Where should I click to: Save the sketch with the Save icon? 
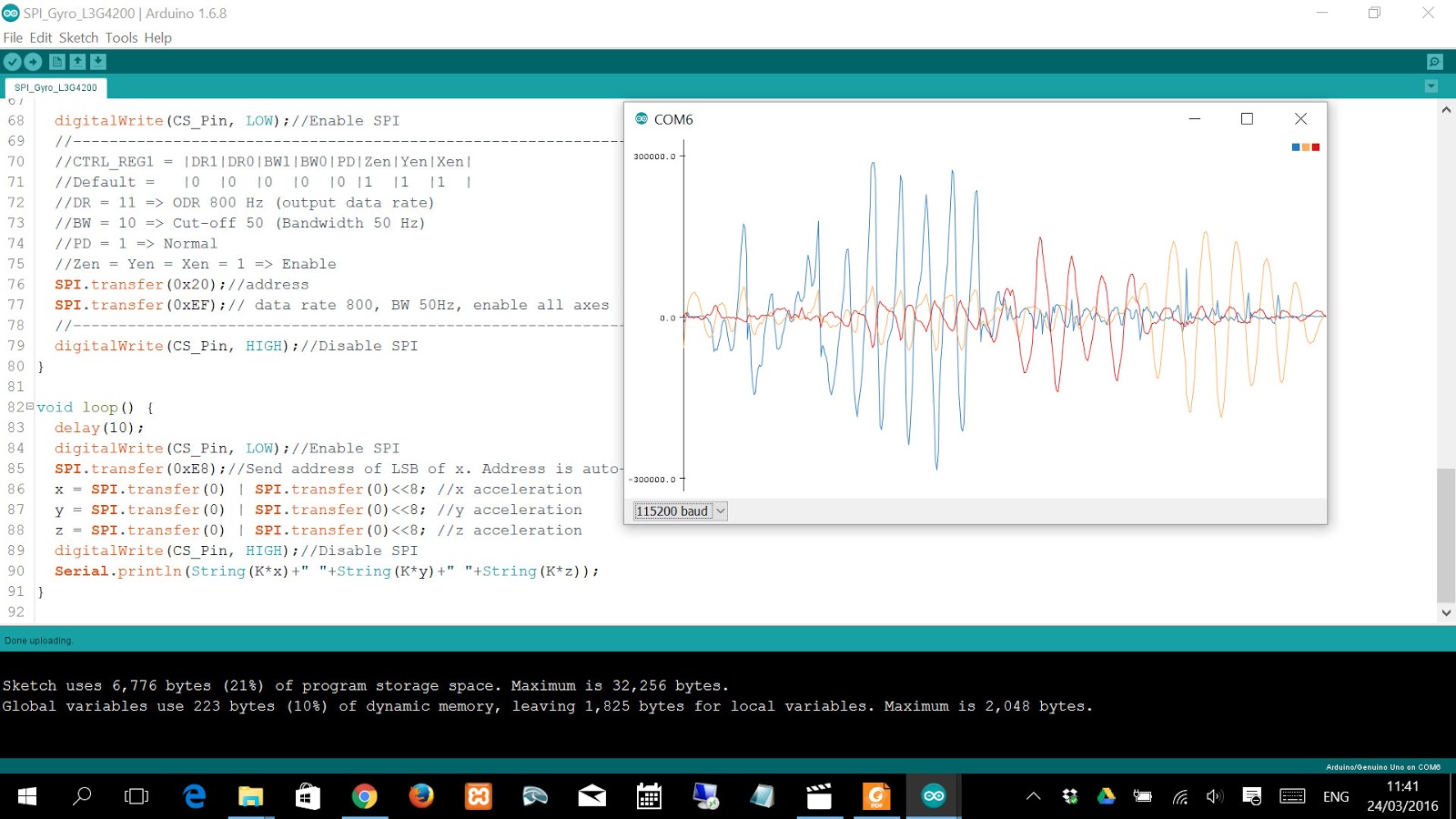98,62
